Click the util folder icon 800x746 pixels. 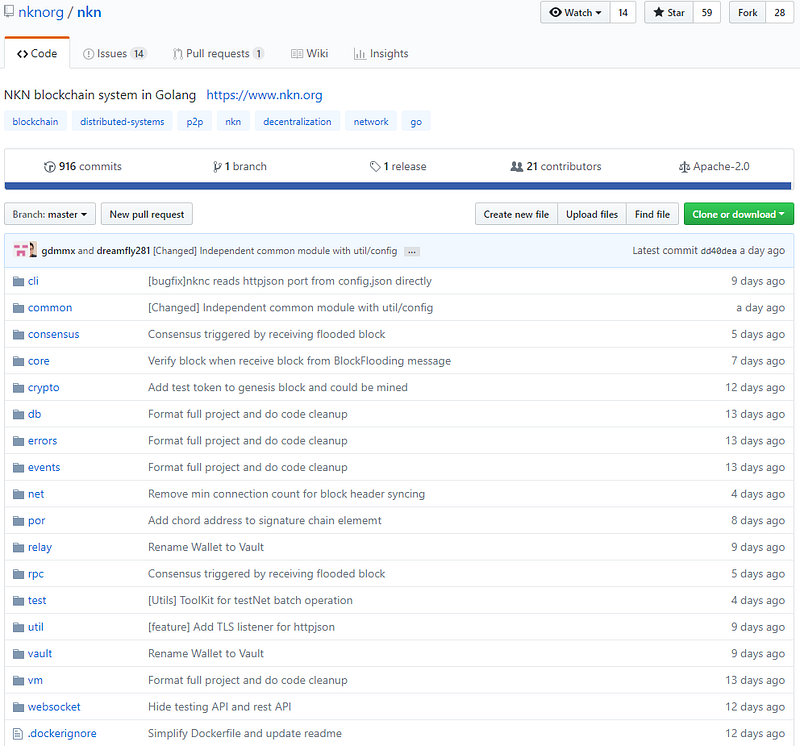(18, 627)
